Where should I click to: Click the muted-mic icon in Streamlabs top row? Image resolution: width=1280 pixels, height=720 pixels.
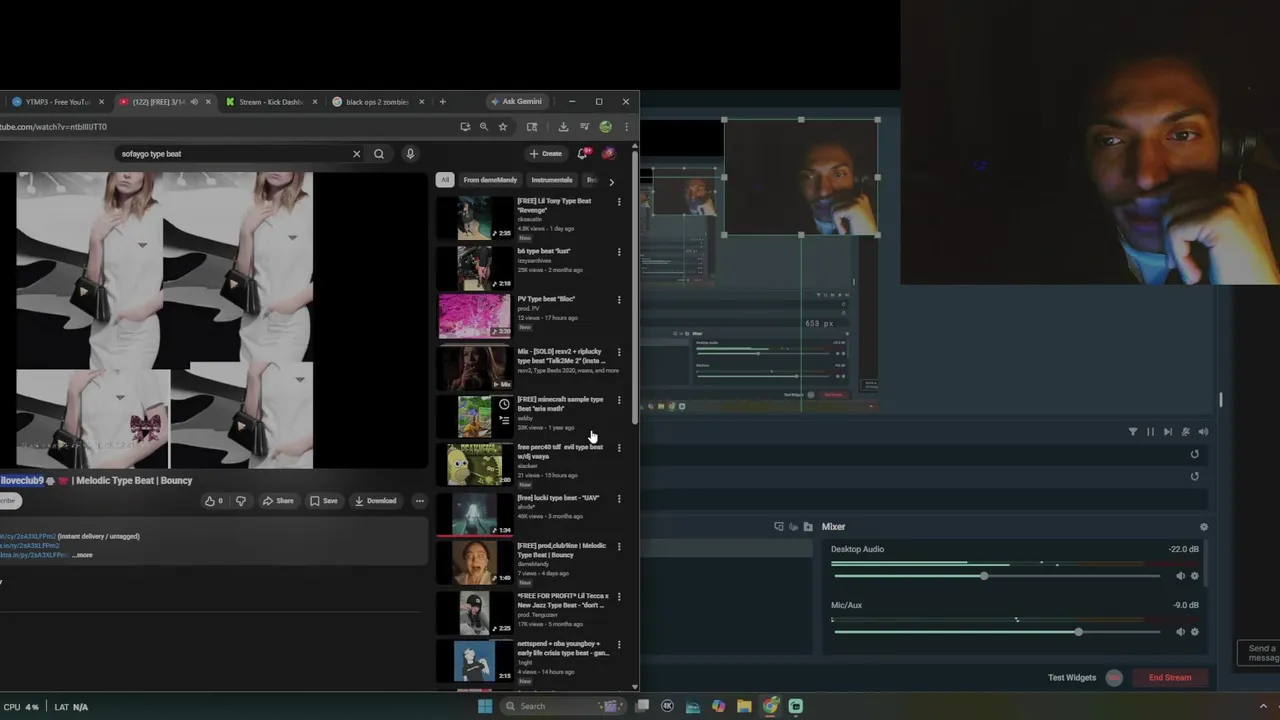[1185, 432]
